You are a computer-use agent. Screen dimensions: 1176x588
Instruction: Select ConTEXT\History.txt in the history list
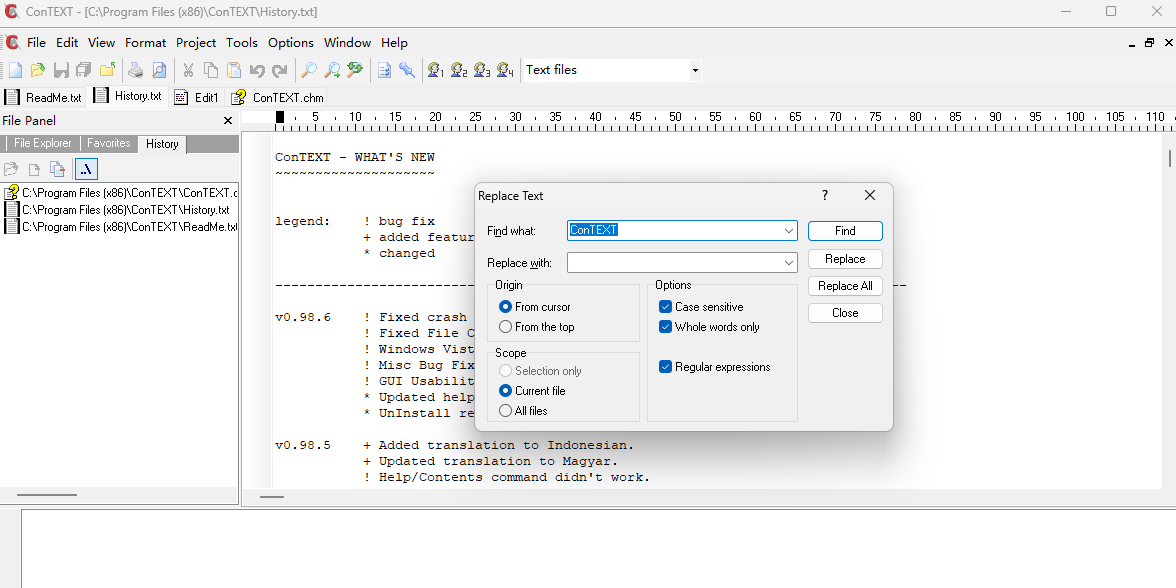point(120,210)
